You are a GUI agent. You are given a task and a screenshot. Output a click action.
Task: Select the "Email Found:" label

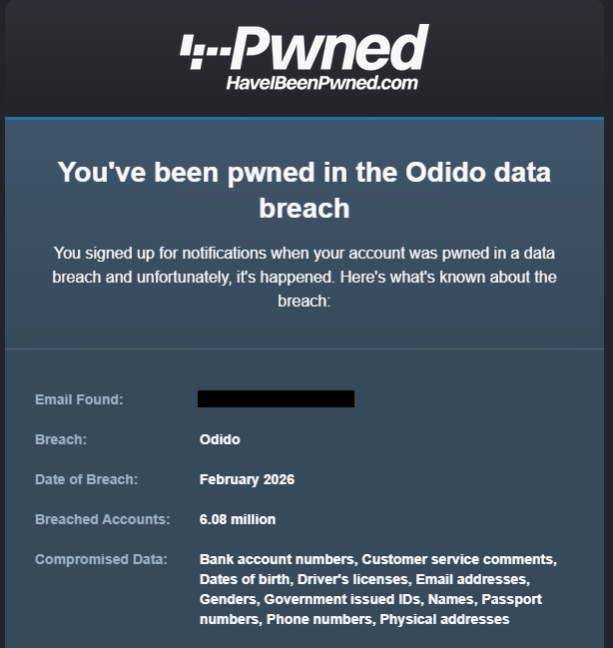(79, 400)
